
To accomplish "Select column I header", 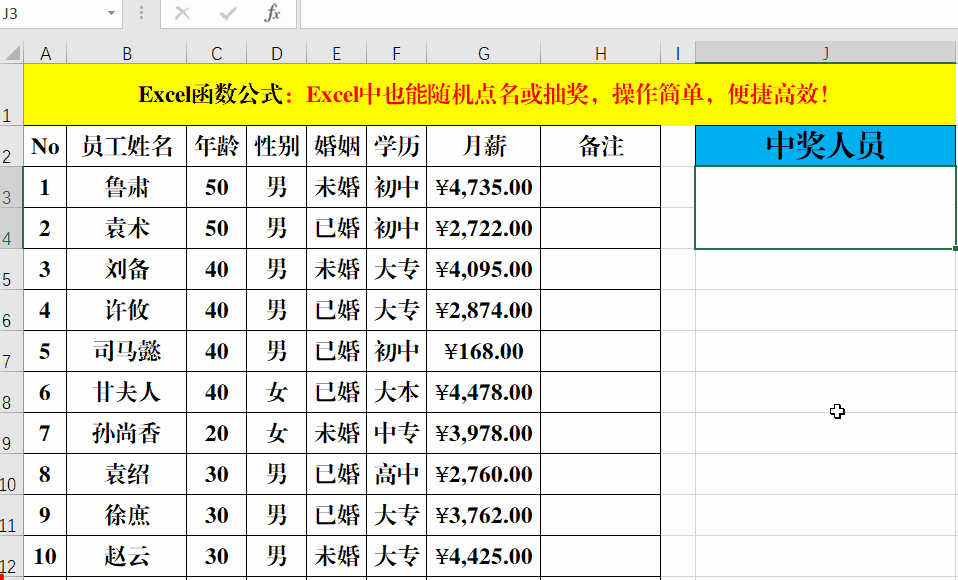I will tap(678, 54).
